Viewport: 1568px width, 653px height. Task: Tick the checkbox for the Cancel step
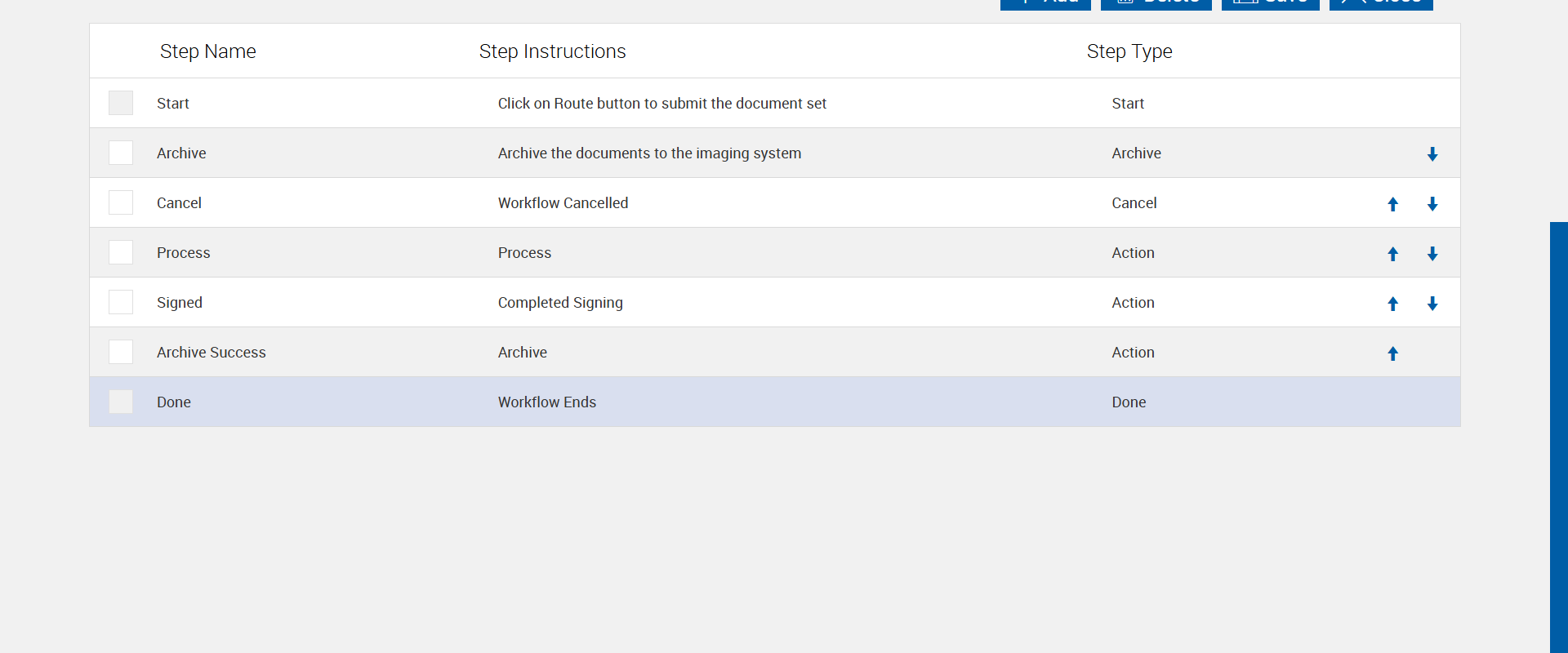point(121,202)
